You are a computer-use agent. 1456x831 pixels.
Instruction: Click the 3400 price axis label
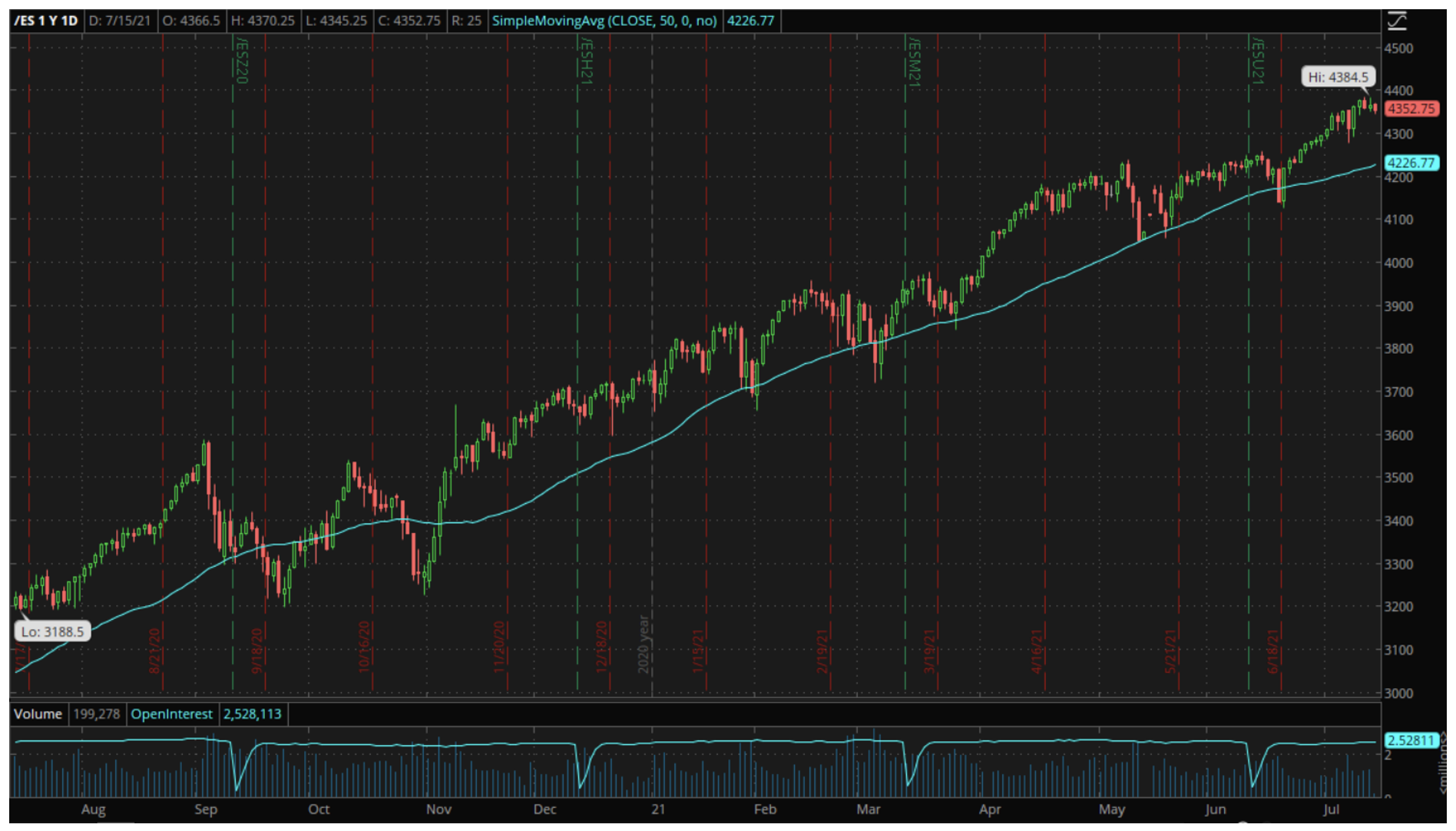point(1398,521)
